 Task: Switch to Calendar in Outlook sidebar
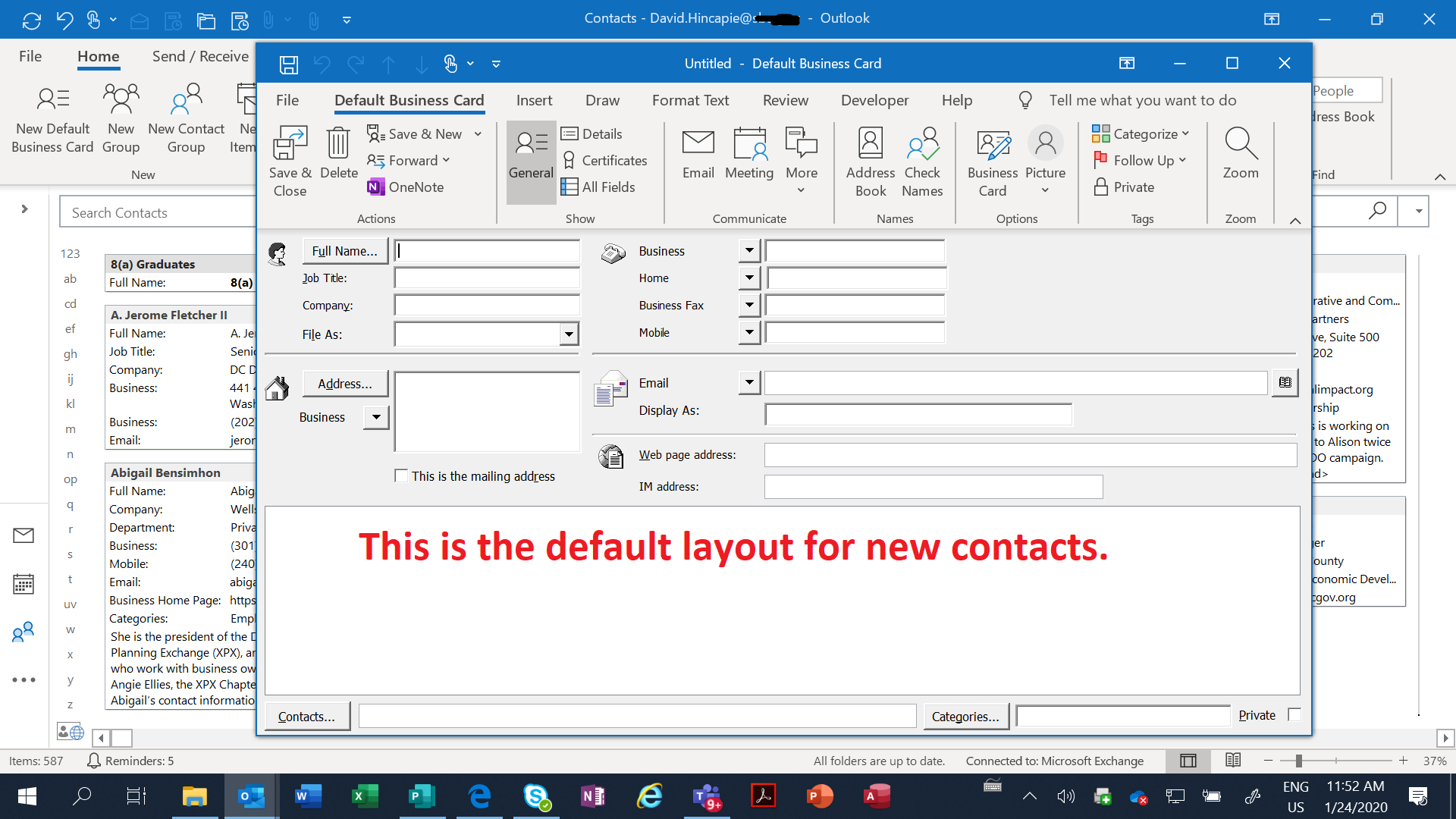point(24,584)
